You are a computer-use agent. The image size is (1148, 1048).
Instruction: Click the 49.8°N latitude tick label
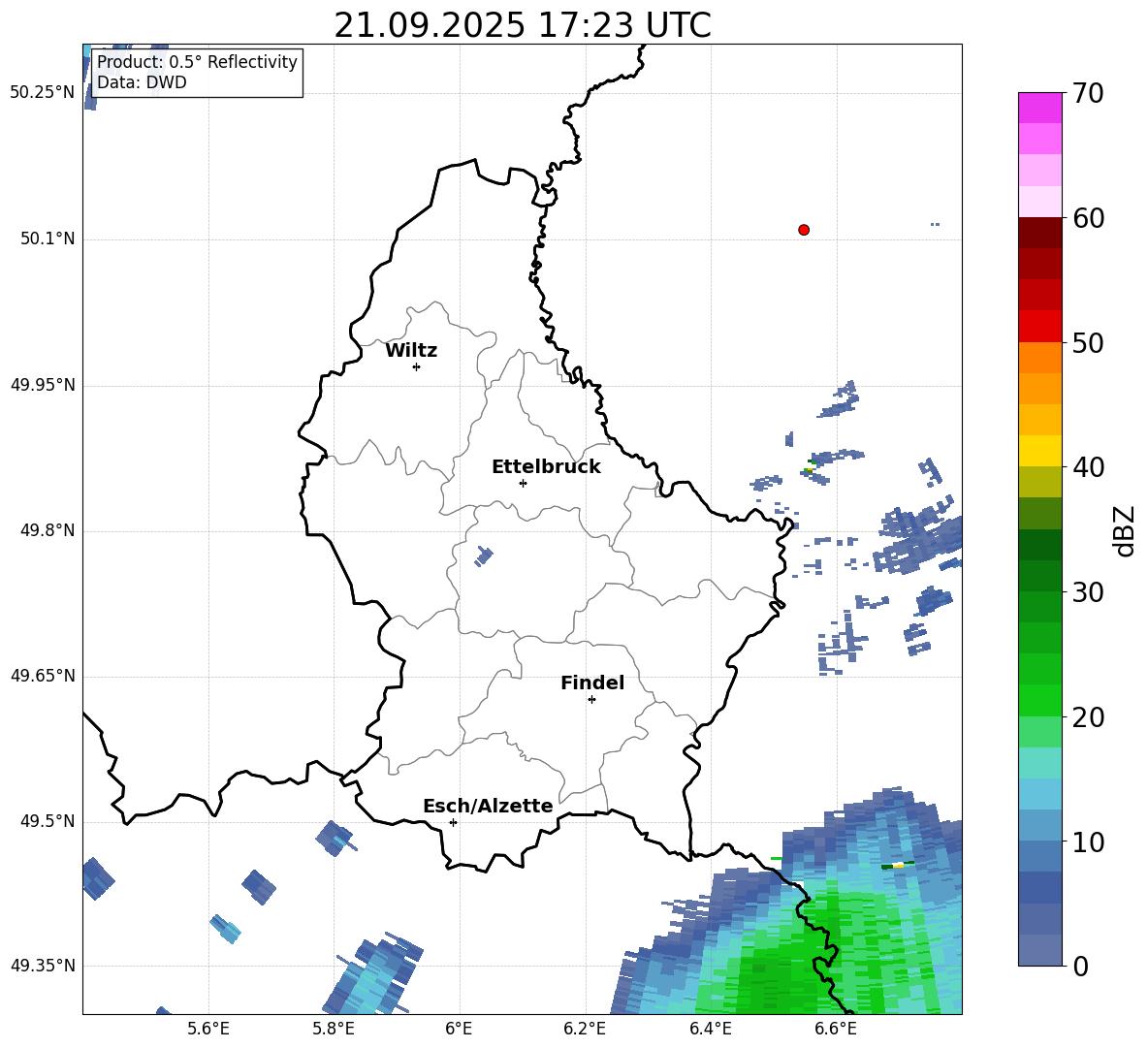click(48, 530)
